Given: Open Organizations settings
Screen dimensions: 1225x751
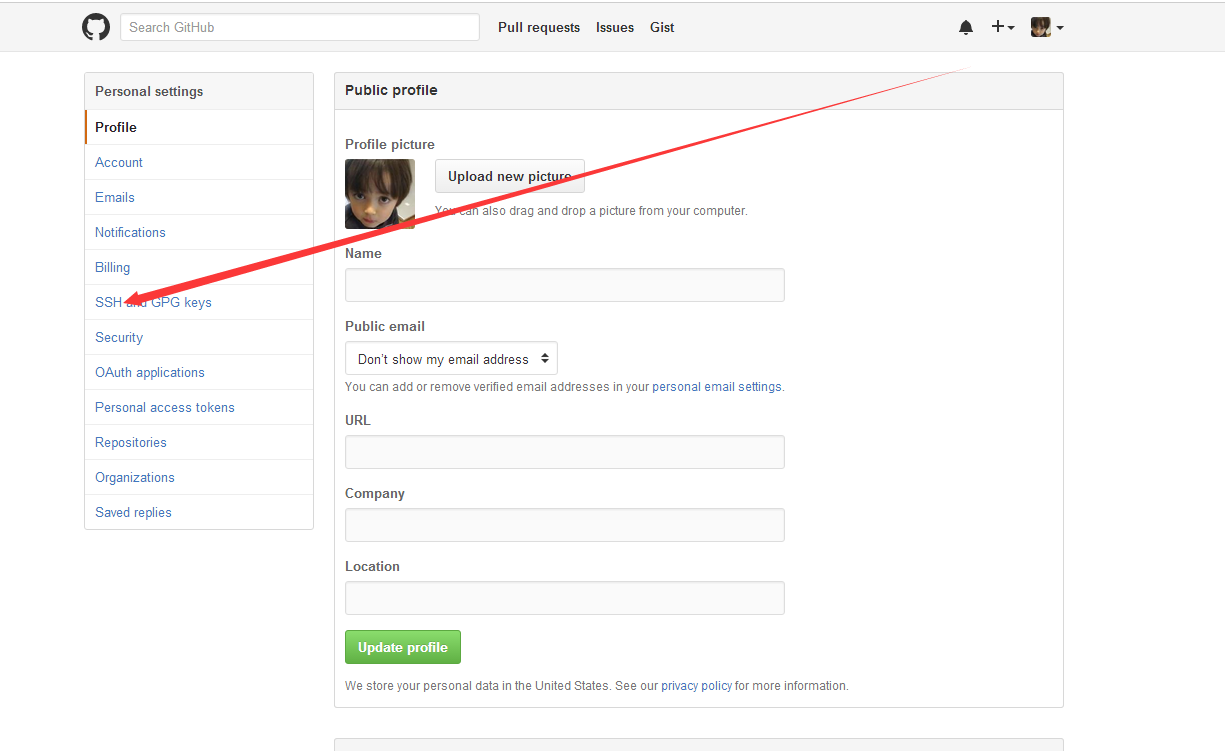Looking at the screenshot, I should point(199,477).
